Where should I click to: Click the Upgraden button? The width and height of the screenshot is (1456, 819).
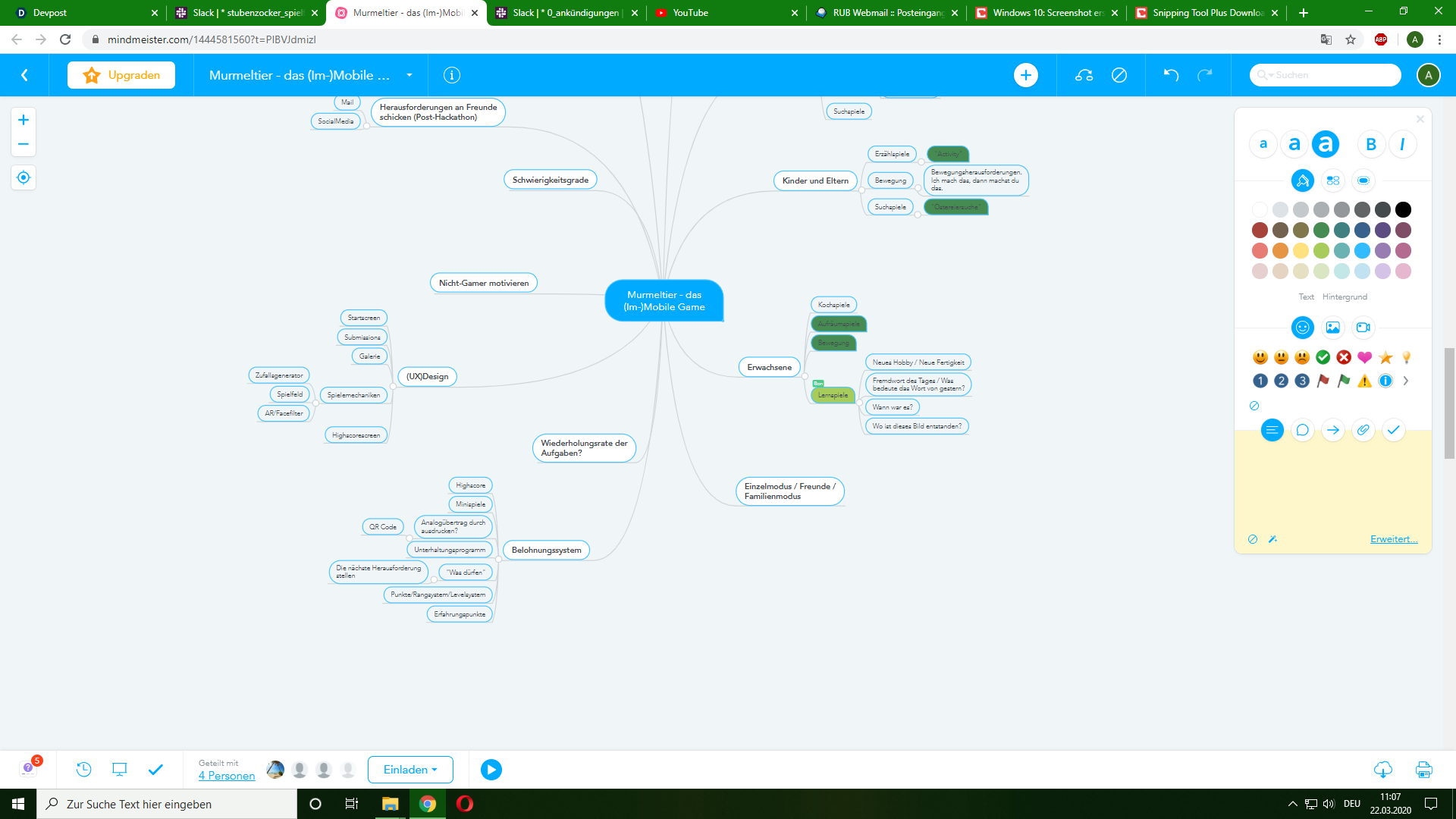[121, 75]
